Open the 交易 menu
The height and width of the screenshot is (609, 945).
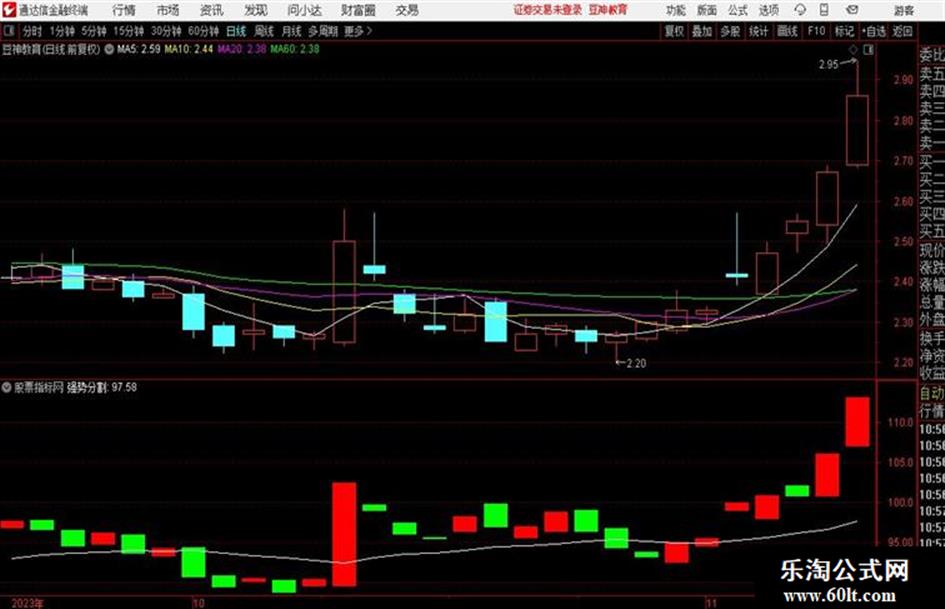pyautogui.click(x=407, y=10)
